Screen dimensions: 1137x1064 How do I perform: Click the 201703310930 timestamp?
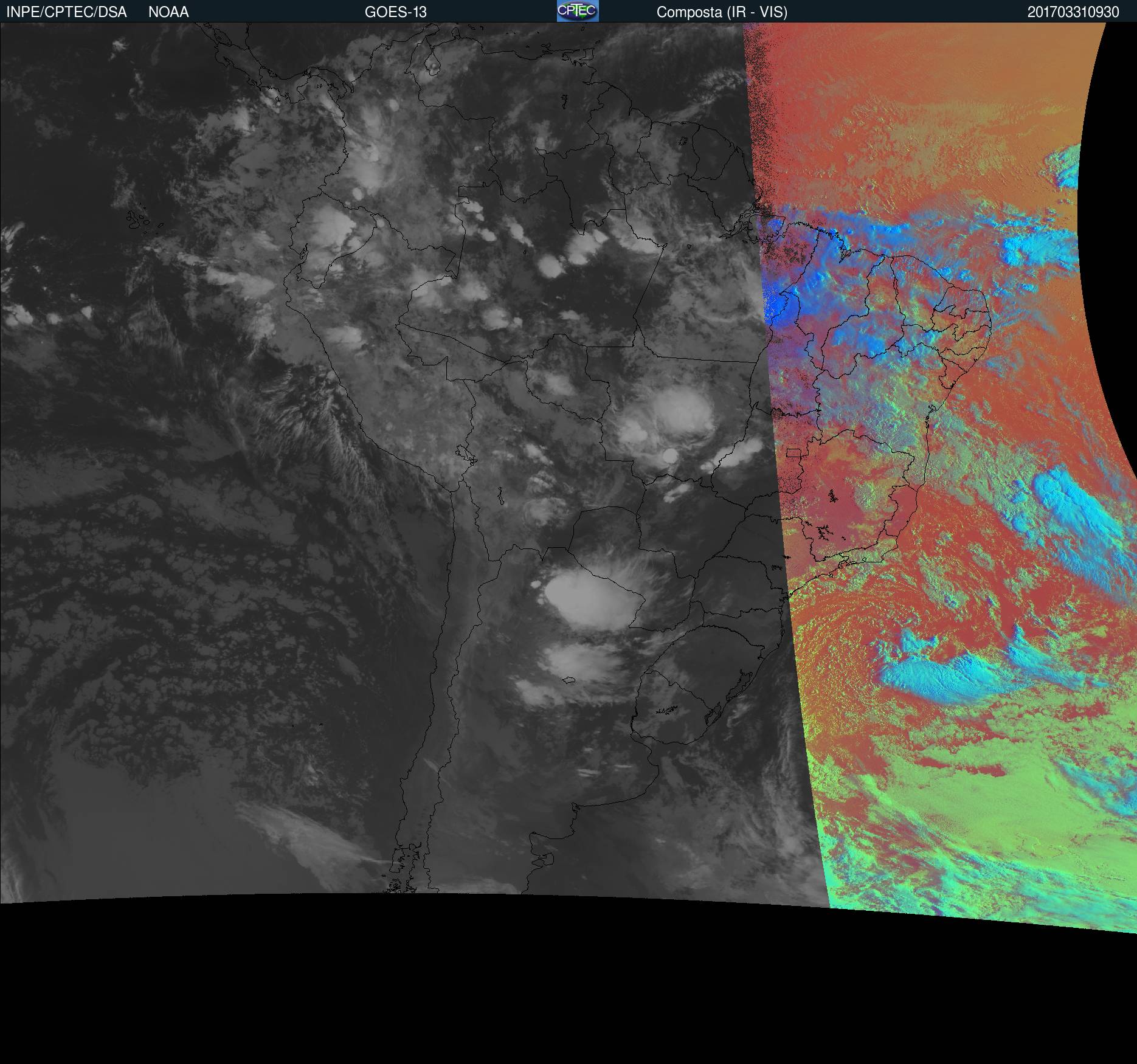tap(1073, 12)
